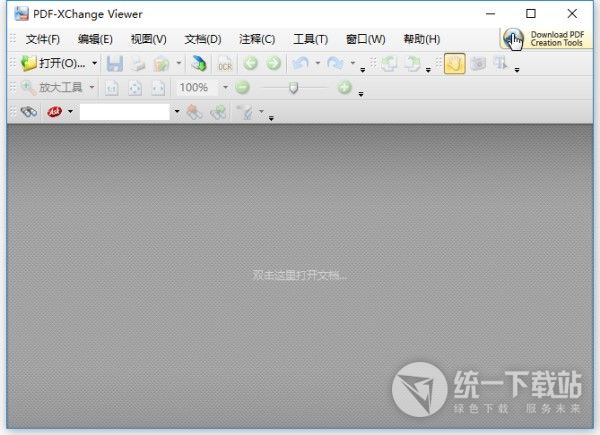Click the find next binoculars icon
600x435 pixels.
pos(218,112)
